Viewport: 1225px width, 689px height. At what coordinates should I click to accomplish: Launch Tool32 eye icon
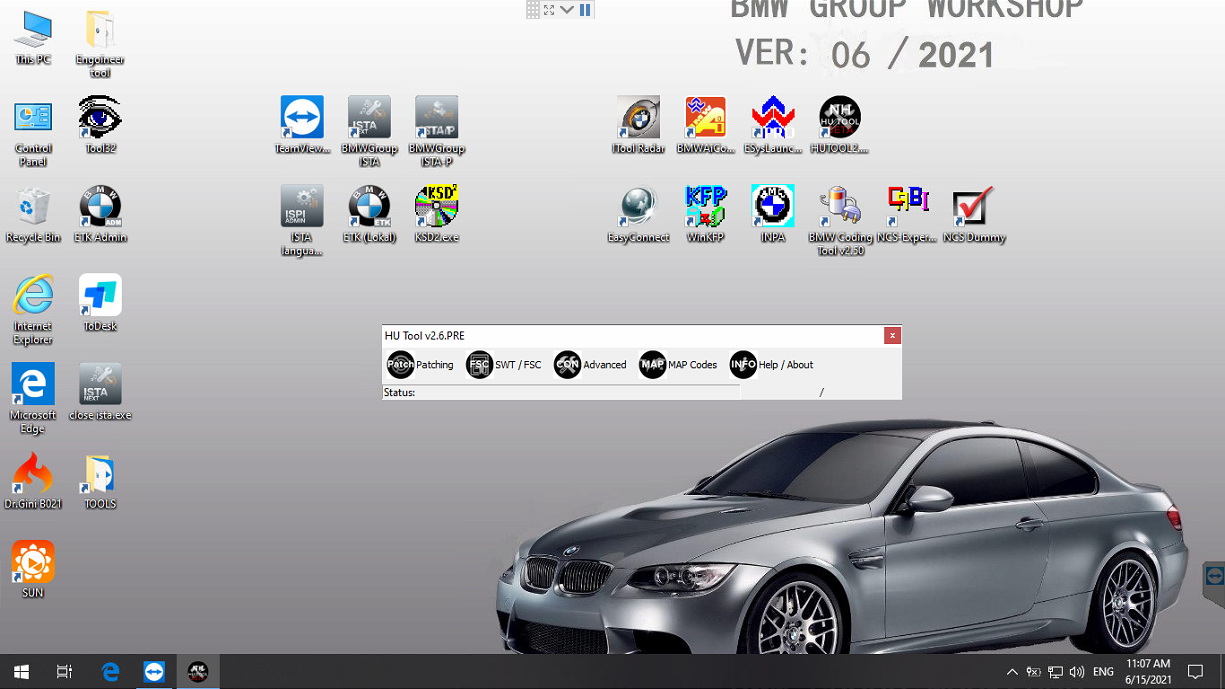(100, 126)
